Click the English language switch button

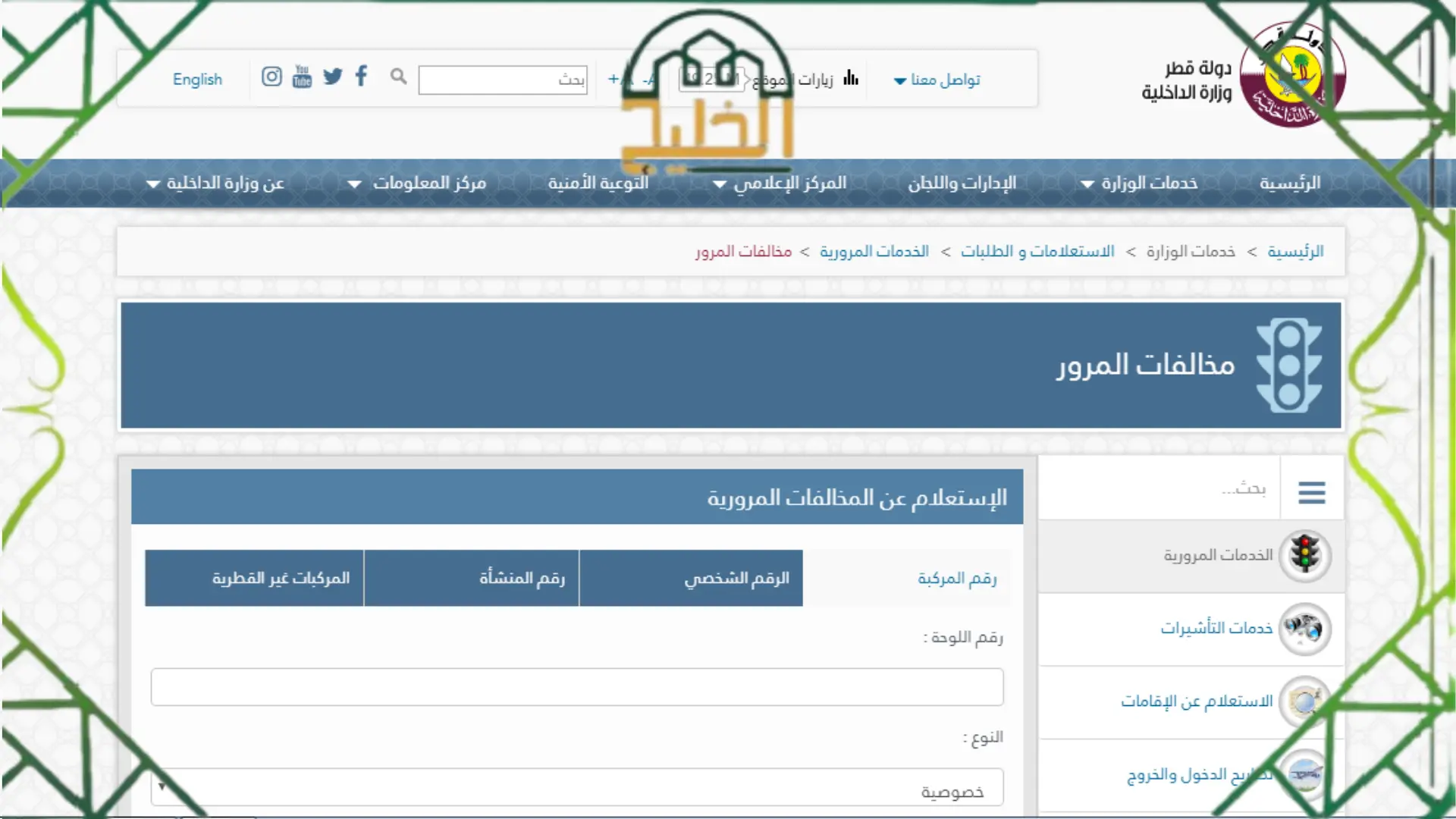(197, 79)
